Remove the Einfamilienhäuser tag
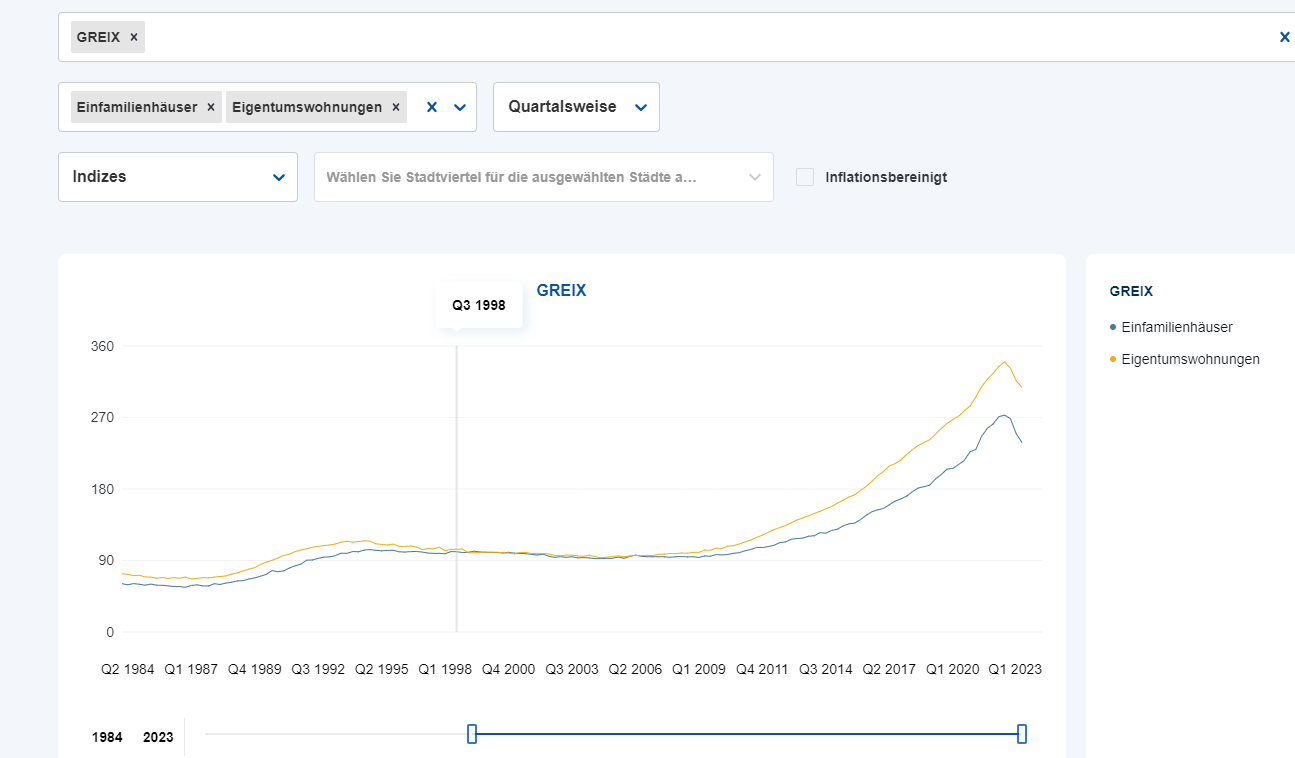The height and width of the screenshot is (758, 1295). click(x=210, y=107)
